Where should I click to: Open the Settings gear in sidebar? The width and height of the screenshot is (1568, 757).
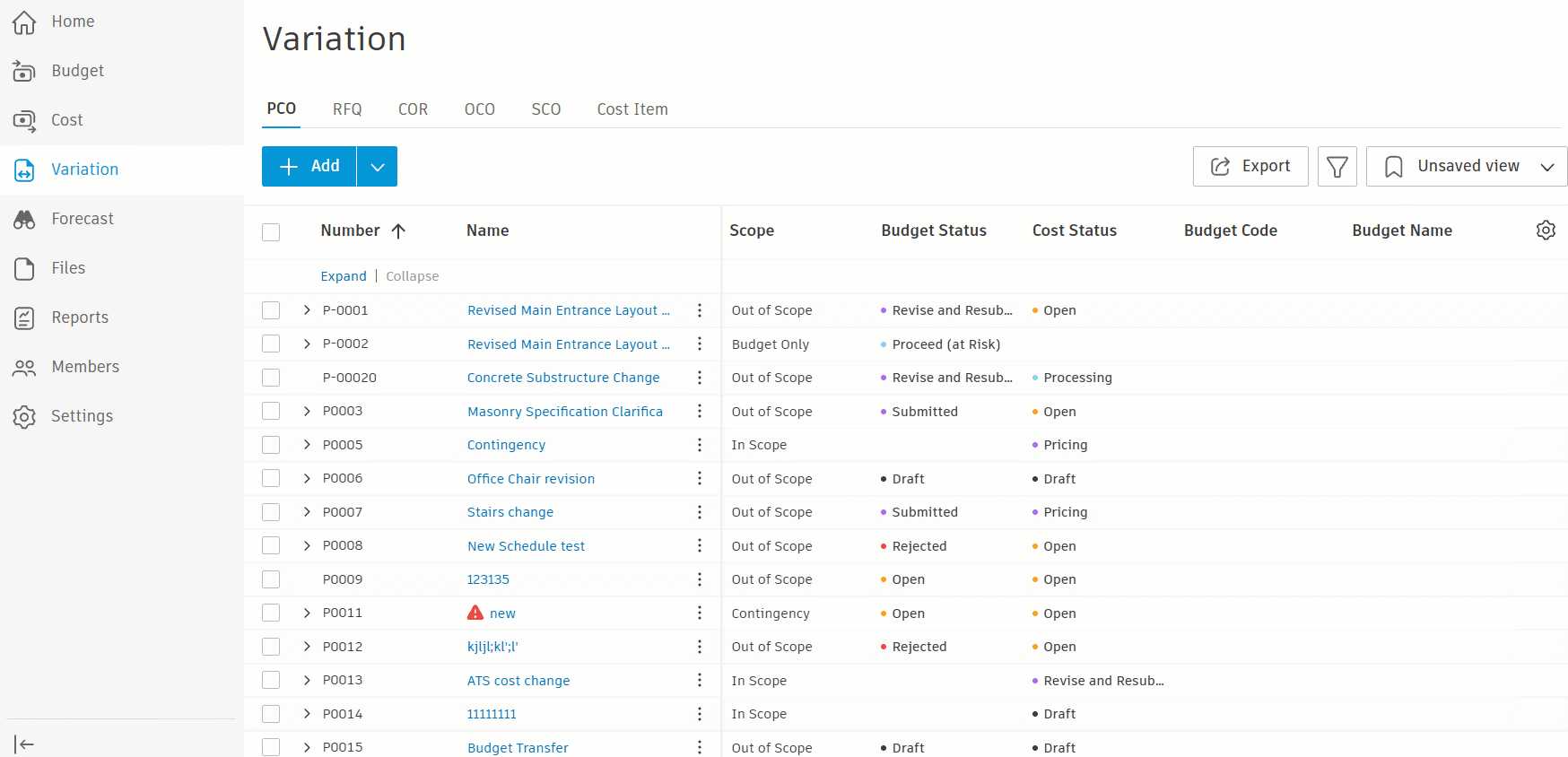click(x=24, y=416)
